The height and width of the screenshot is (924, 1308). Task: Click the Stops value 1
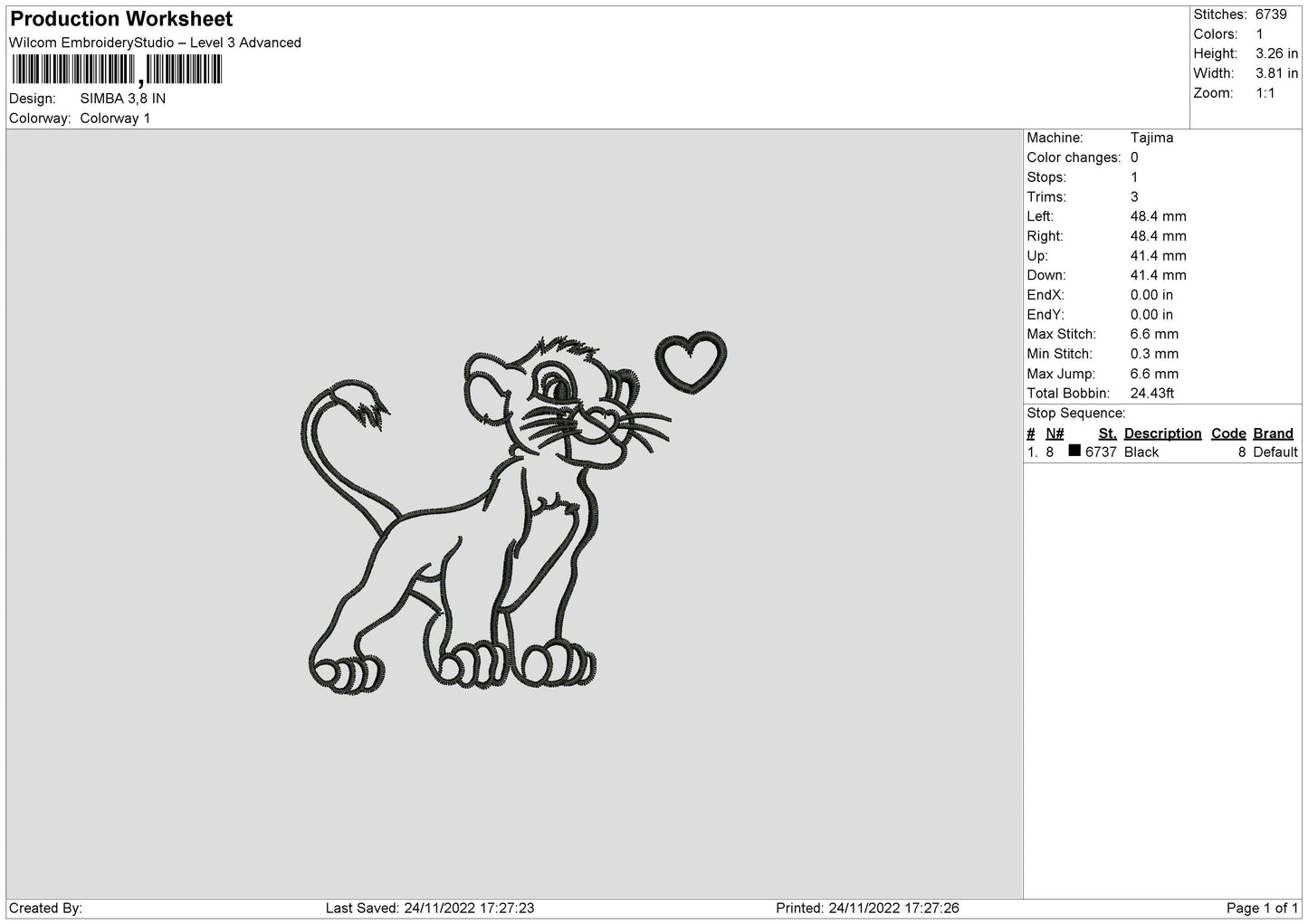coord(1134,177)
